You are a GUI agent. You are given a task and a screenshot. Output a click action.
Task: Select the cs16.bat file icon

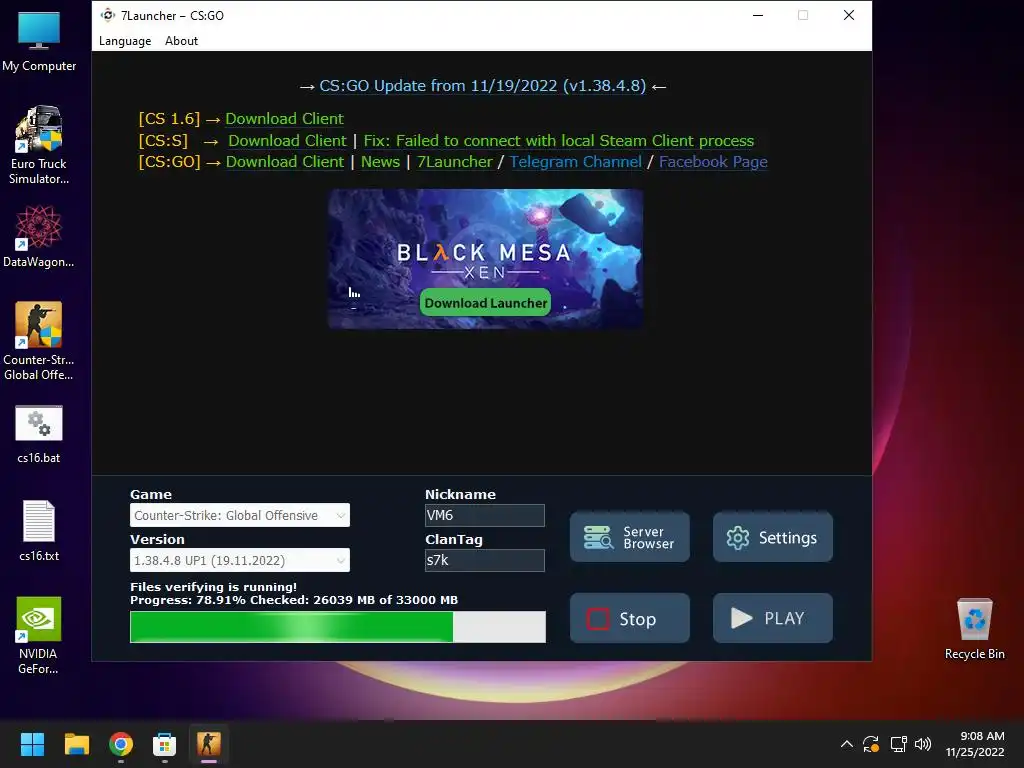(39, 434)
